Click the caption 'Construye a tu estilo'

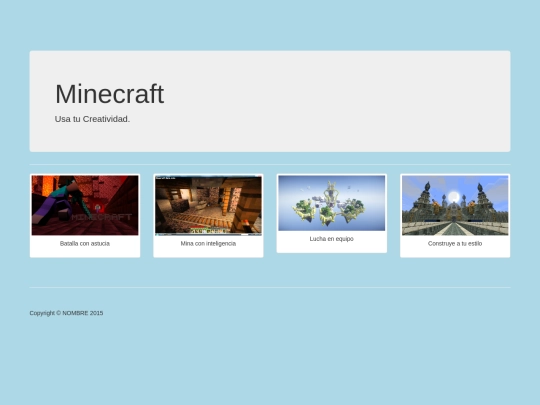455,243
